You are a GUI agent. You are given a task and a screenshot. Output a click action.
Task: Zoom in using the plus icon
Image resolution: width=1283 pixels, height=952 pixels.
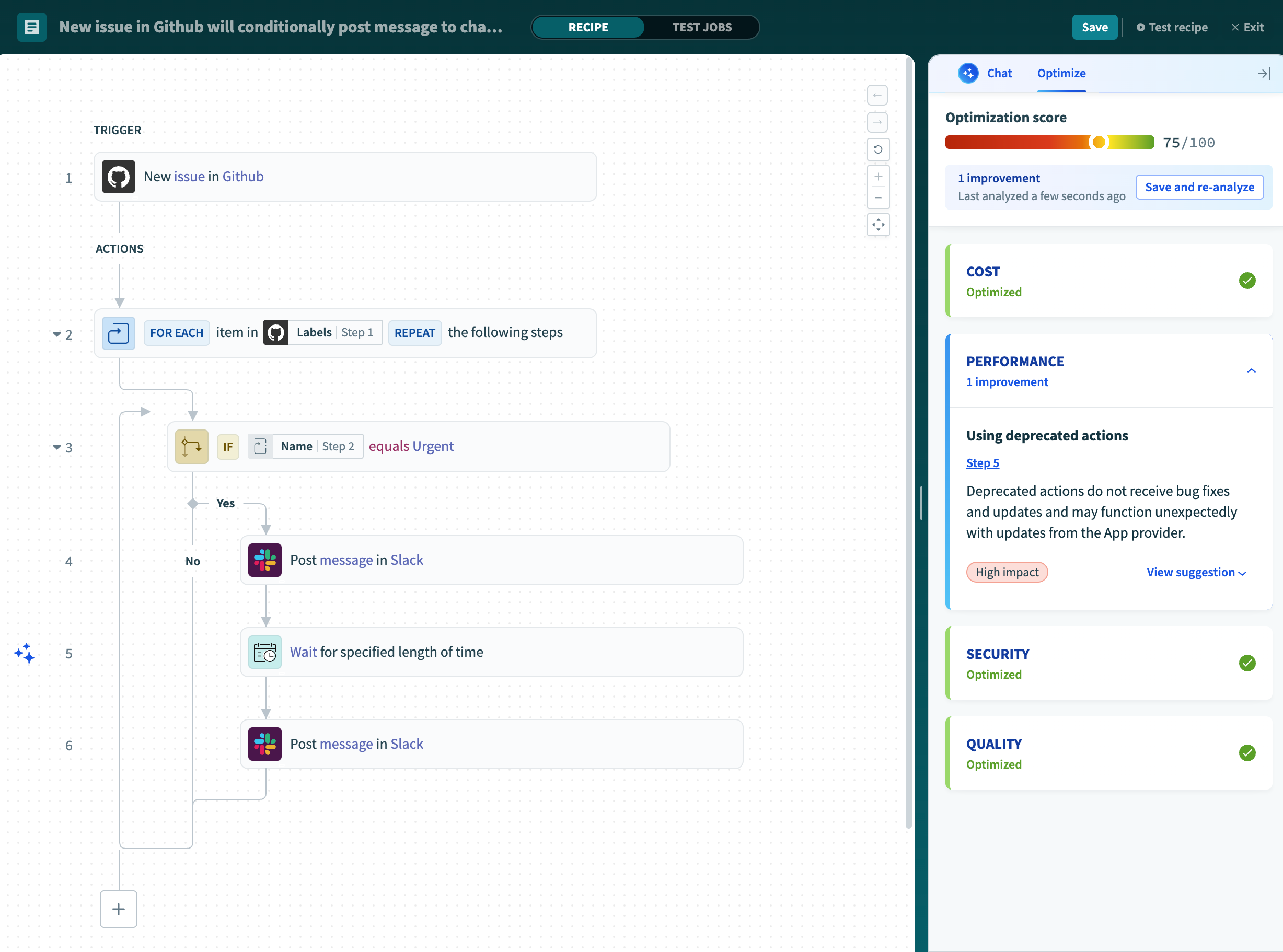(878, 176)
